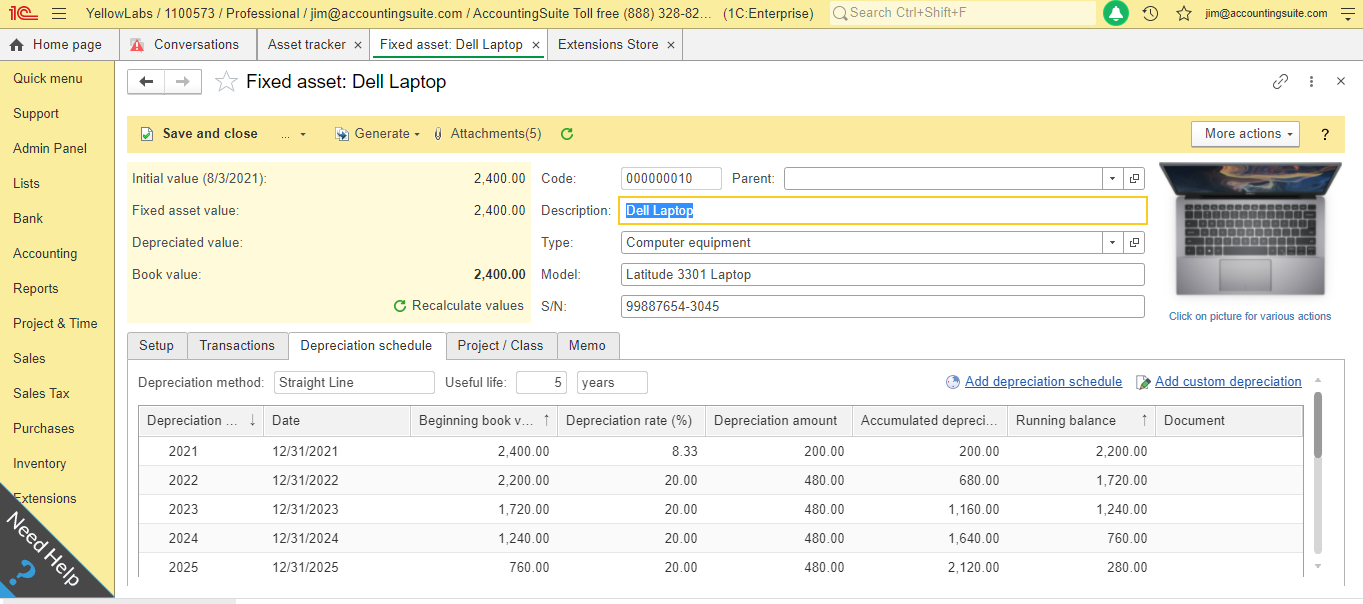Screen dimensions: 1363x604
Task: Close the Extensions Store tab
Action: tap(670, 45)
